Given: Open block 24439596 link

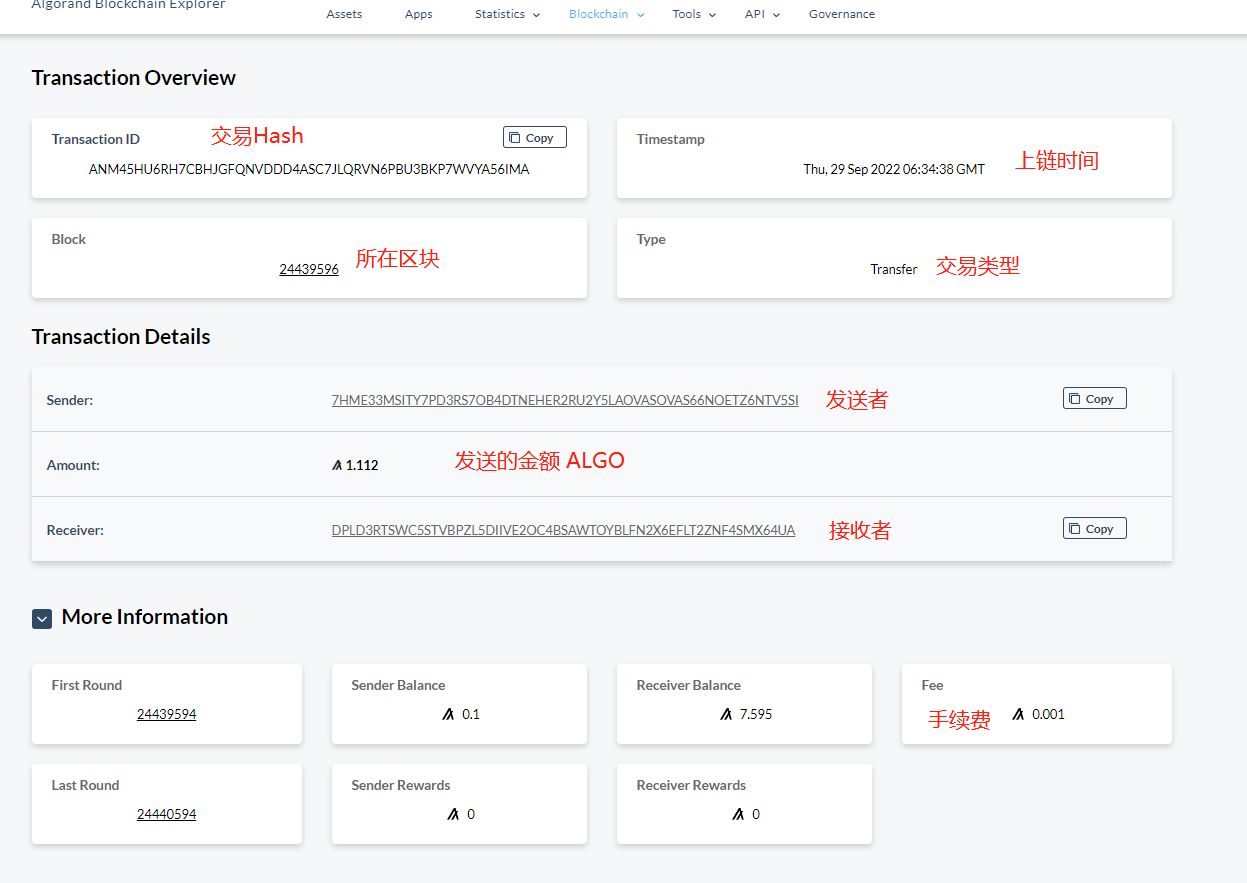Looking at the screenshot, I should [x=309, y=269].
